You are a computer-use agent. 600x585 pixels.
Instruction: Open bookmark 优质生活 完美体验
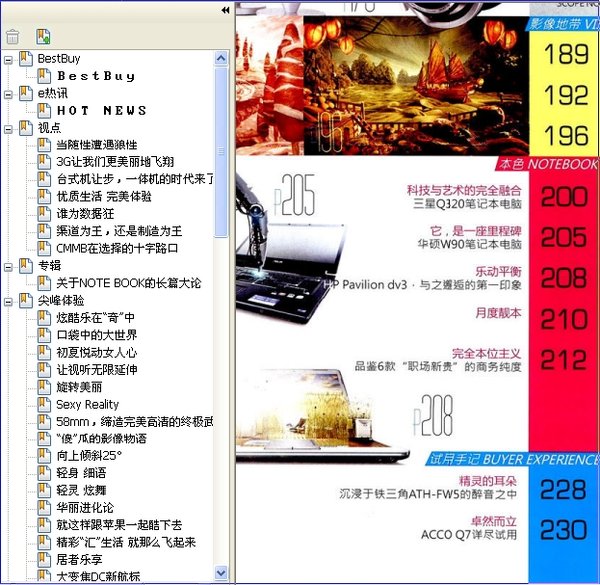pyautogui.click(x=104, y=197)
